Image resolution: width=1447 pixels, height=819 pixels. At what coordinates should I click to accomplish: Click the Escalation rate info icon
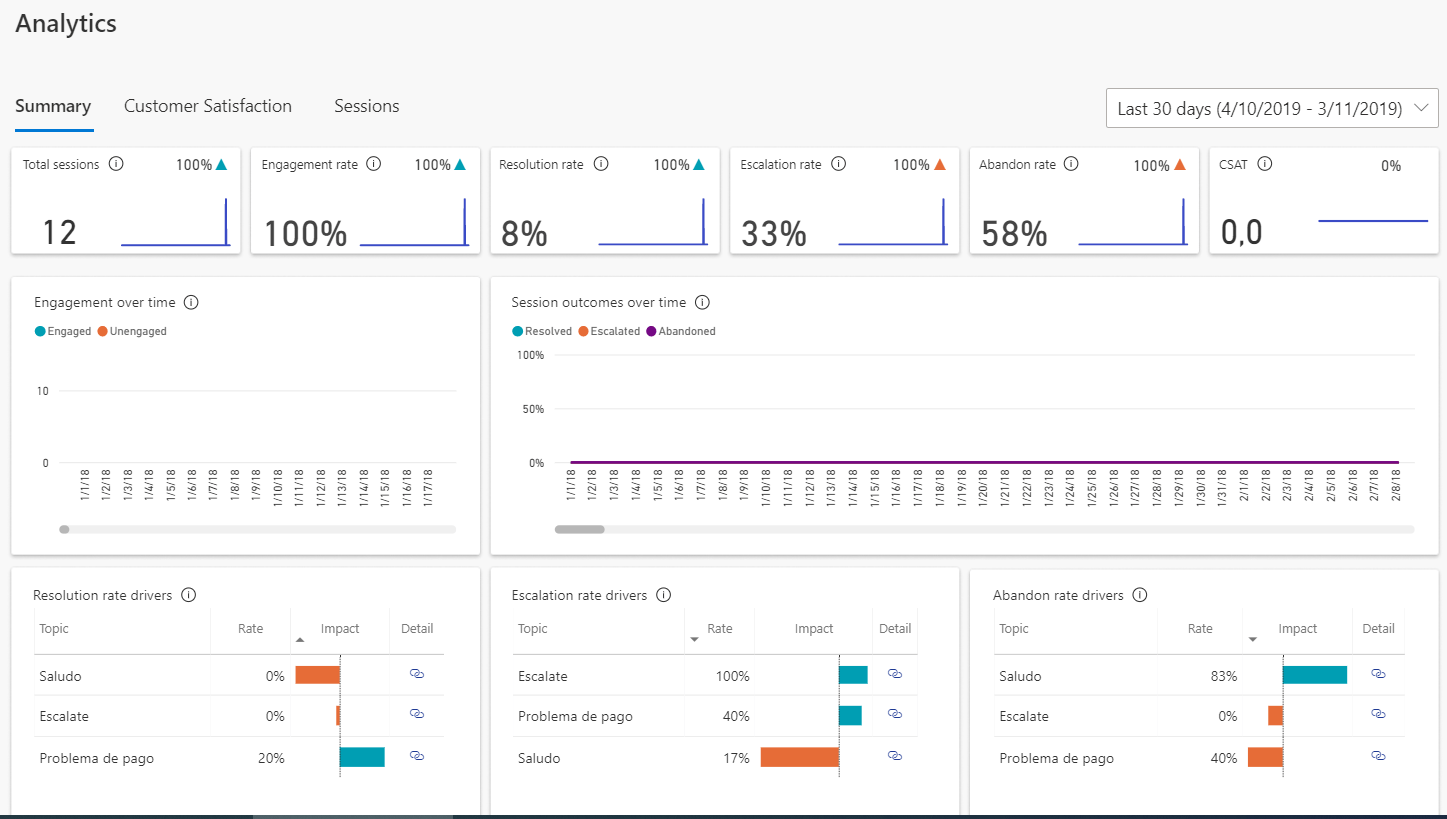tap(840, 164)
